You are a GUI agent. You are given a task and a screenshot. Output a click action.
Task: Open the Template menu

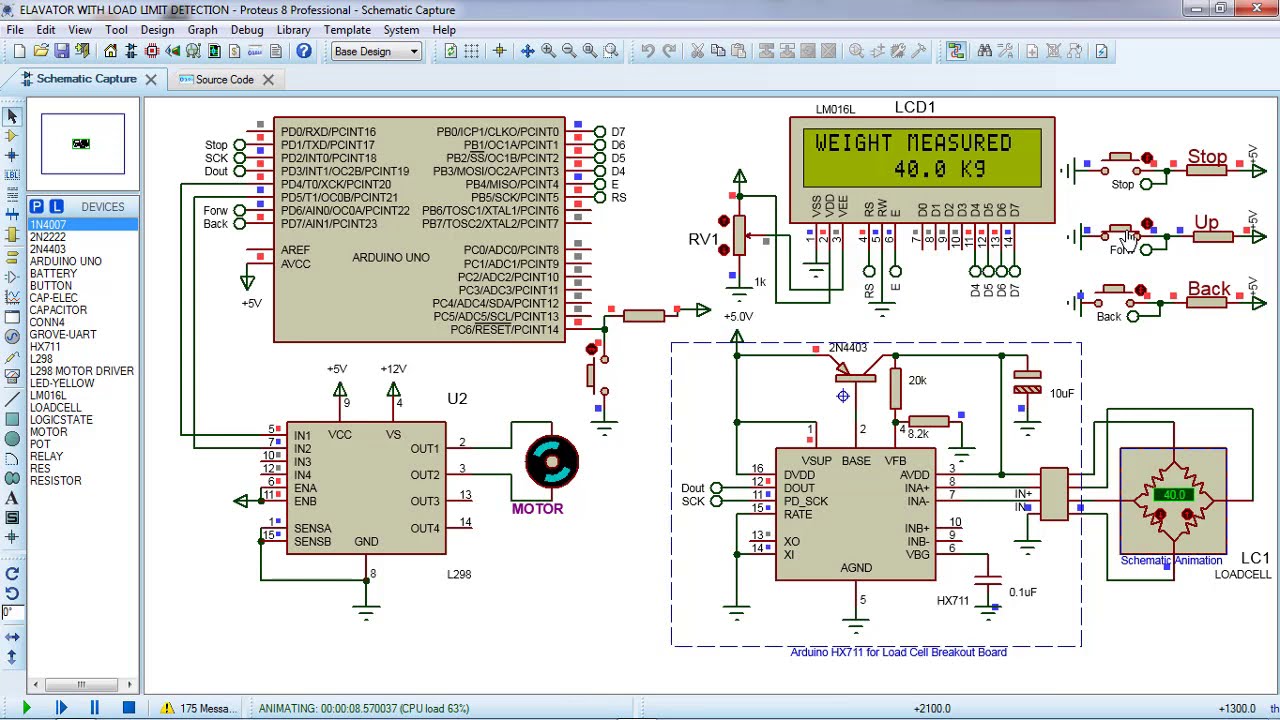[x=347, y=30]
